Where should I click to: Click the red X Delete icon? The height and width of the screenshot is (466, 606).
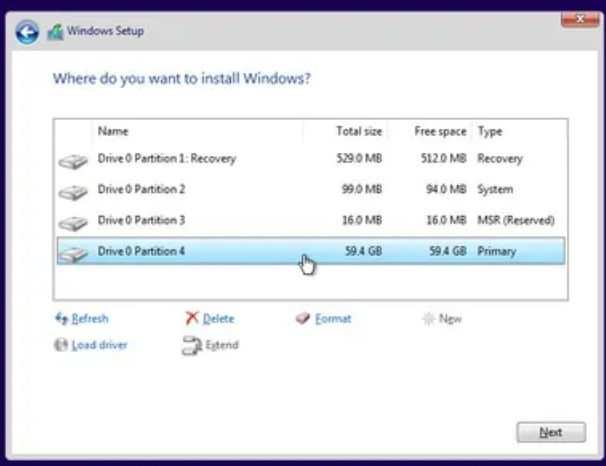tap(192, 318)
